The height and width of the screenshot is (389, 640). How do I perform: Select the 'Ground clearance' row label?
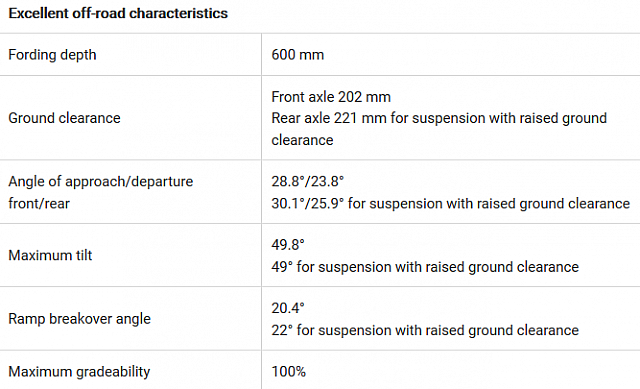(64, 118)
